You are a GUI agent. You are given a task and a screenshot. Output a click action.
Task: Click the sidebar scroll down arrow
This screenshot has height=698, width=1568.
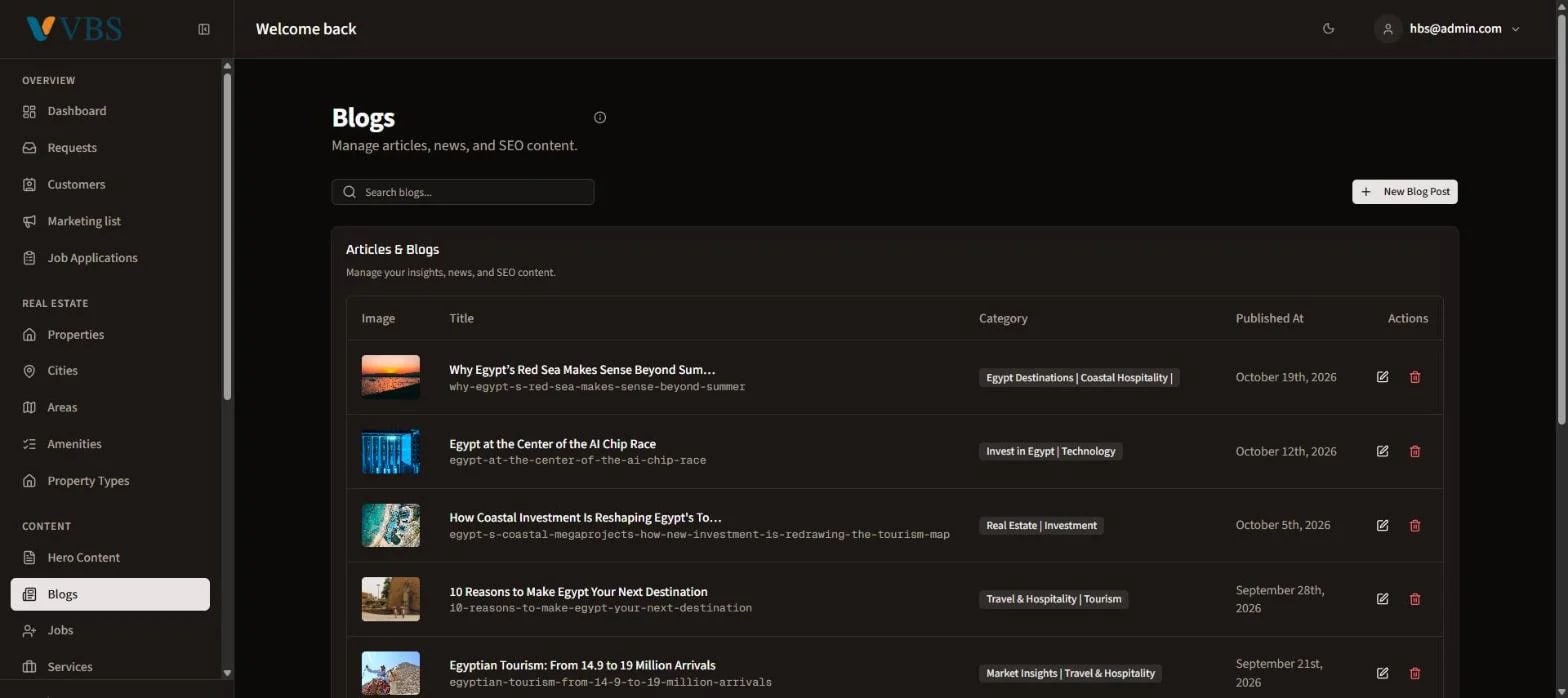tap(227, 673)
